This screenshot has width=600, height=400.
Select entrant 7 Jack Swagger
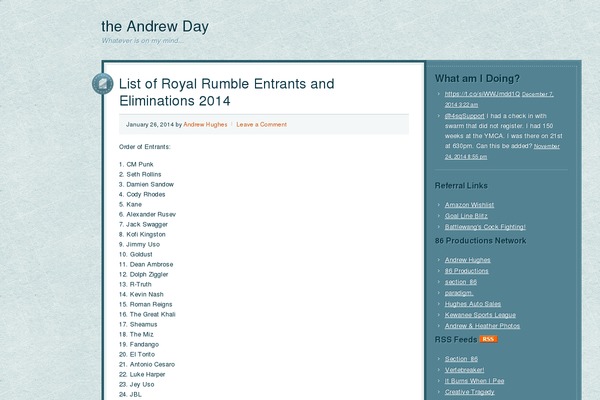pos(143,224)
